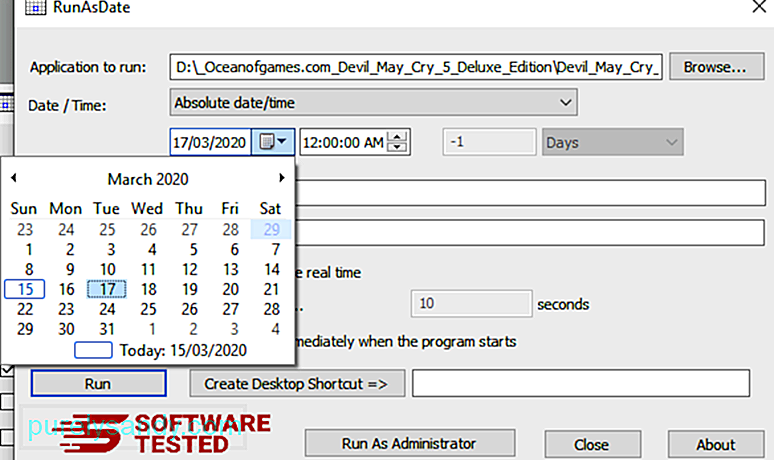Select March 9 in calendar
The height and width of the screenshot is (460, 774).
click(70, 269)
